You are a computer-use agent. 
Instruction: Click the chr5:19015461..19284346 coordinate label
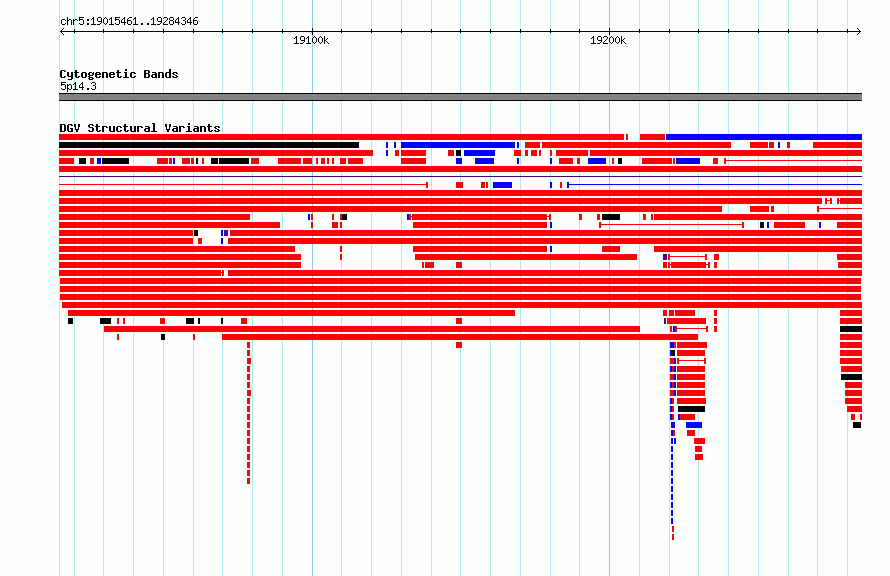coord(129,22)
